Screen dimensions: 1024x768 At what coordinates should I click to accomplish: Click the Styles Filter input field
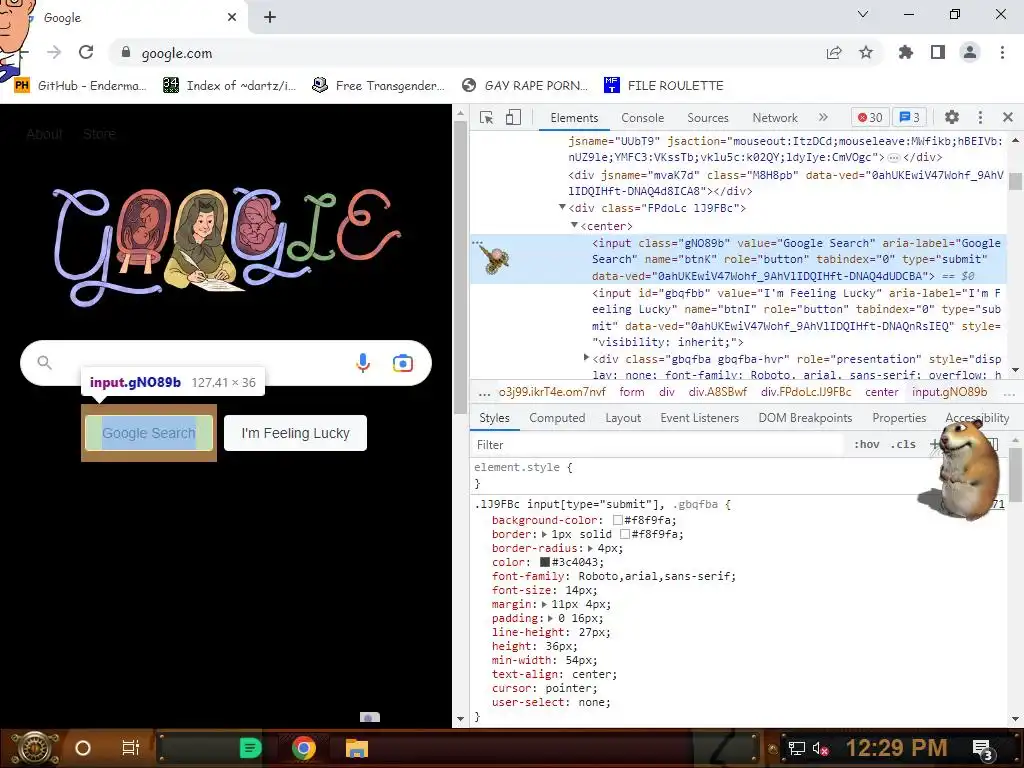tap(656, 445)
